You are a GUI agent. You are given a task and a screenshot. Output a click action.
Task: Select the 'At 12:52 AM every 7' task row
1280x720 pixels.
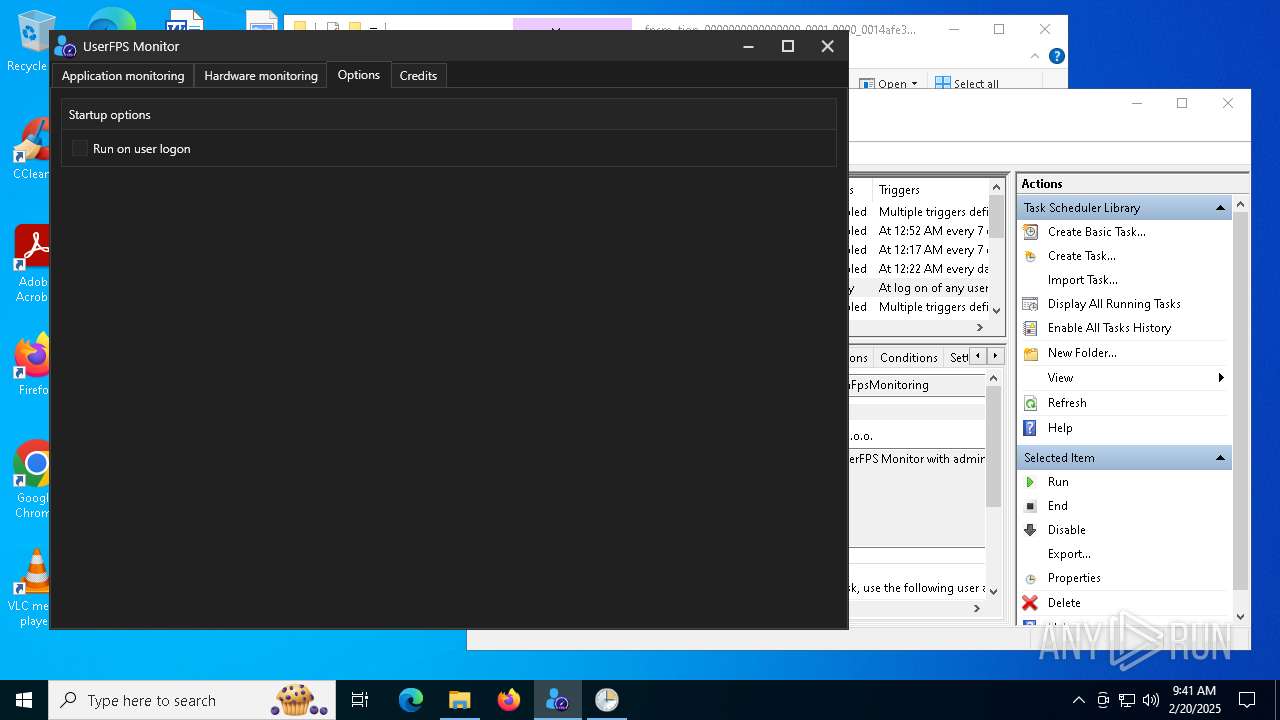click(920, 231)
